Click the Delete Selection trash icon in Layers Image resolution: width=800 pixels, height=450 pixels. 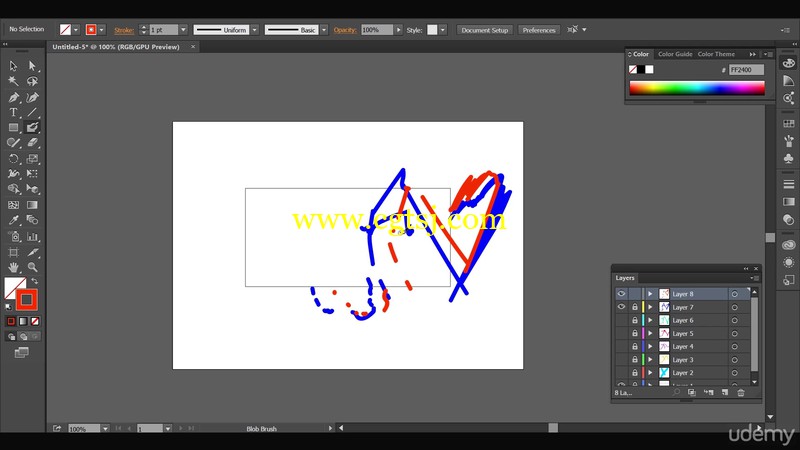coord(741,392)
